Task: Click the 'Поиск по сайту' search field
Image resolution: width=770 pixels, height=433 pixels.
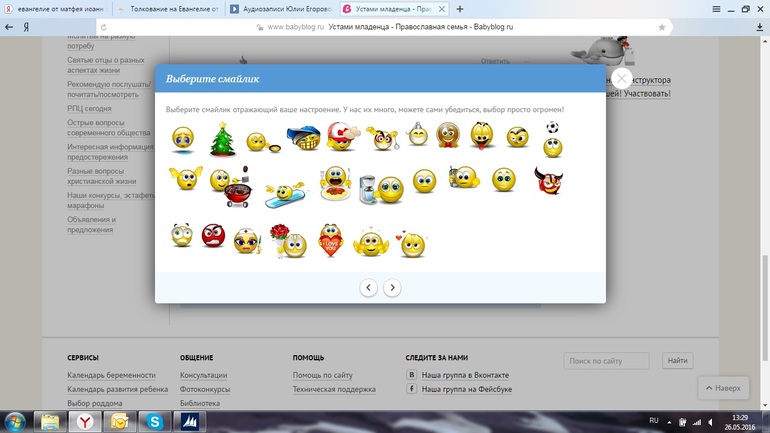Action: [607, 360]
